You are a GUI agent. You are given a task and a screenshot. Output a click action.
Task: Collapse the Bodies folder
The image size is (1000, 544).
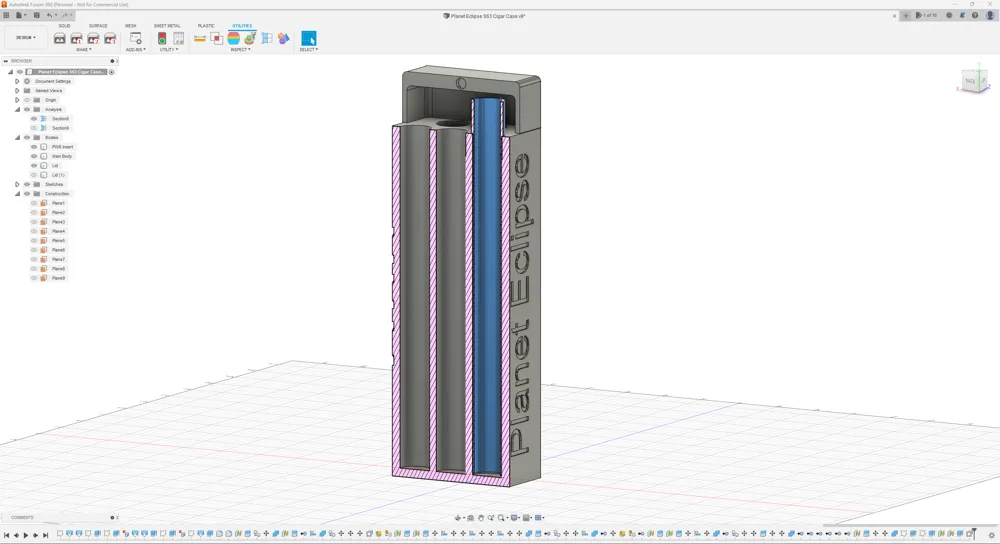(17, 138)
